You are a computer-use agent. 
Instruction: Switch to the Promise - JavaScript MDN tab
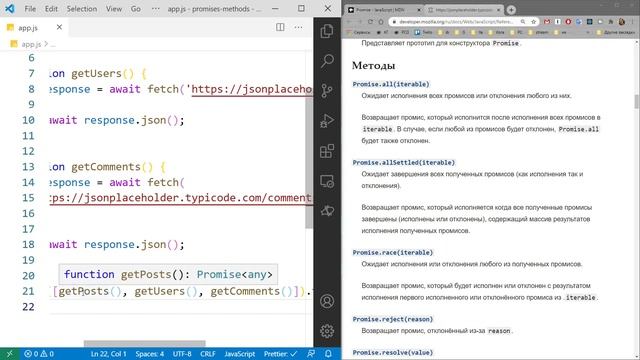click(x=382, y=10)
